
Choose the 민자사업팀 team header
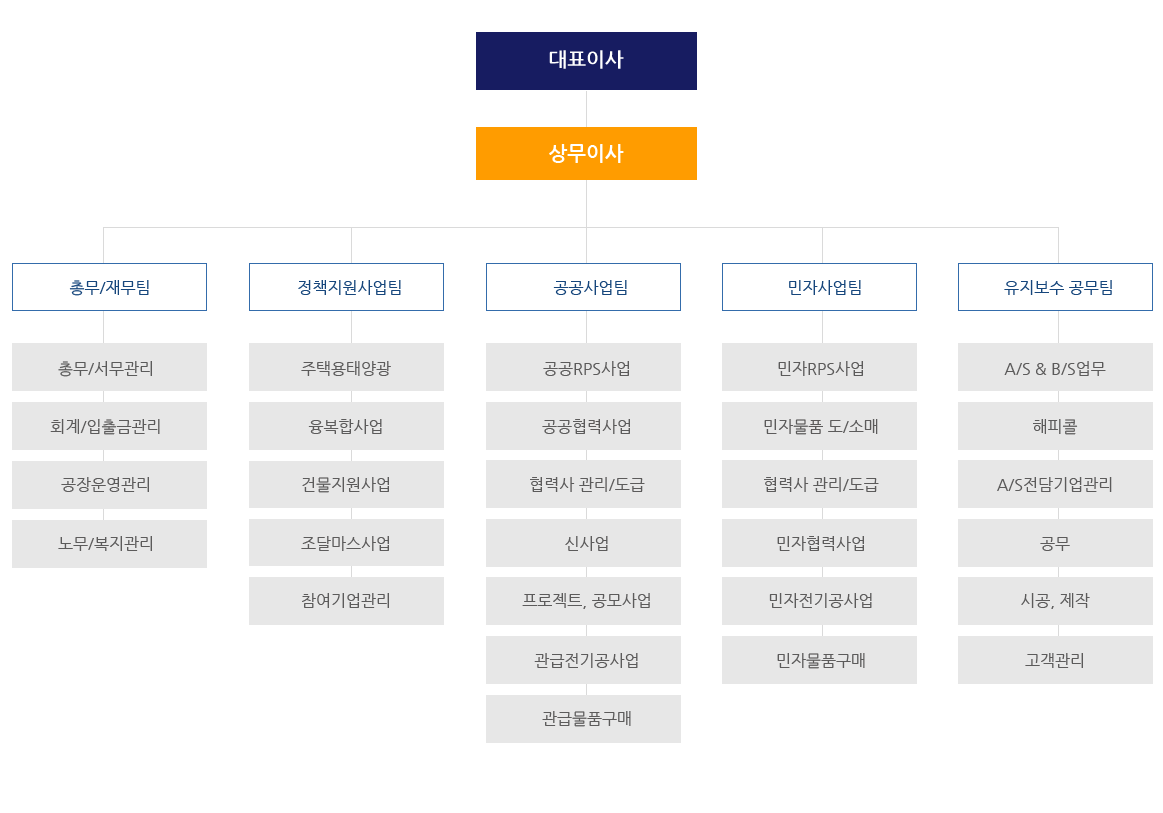819,287
